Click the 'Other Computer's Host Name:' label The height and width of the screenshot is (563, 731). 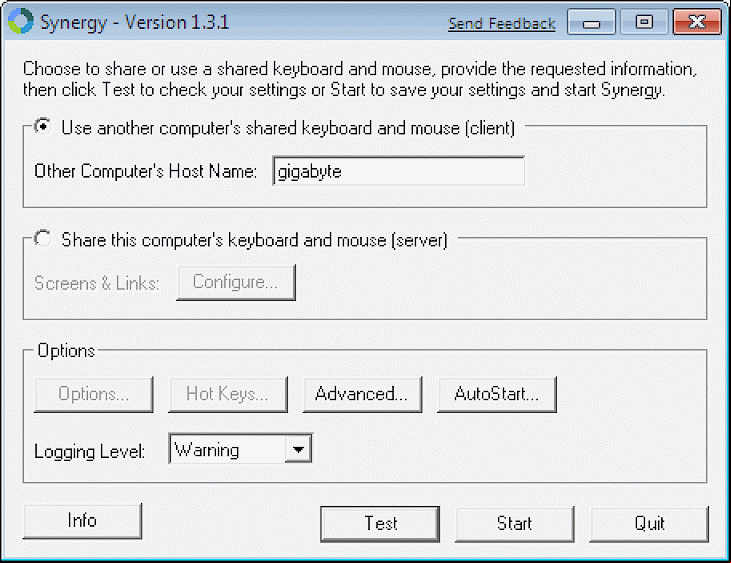click(145, 171)
